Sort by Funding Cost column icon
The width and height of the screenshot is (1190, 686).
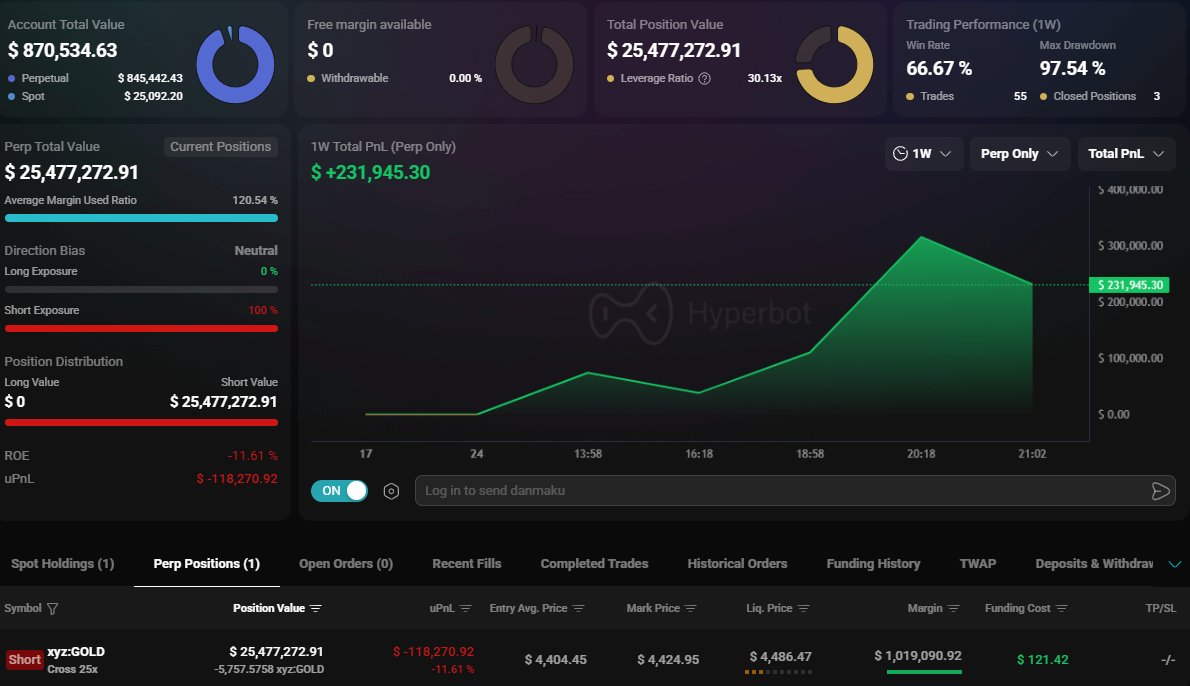click(1062, 609)
